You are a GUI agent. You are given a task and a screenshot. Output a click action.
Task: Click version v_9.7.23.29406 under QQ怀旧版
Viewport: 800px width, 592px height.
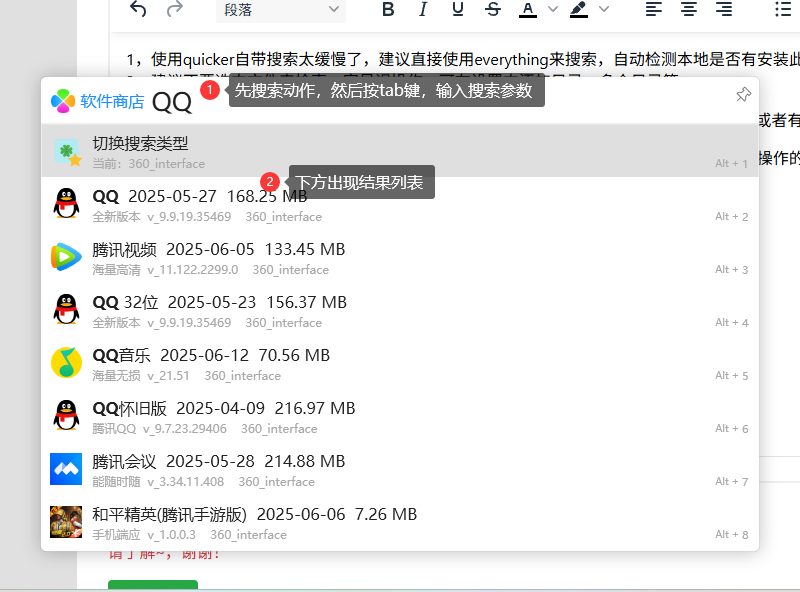(185, 429)
